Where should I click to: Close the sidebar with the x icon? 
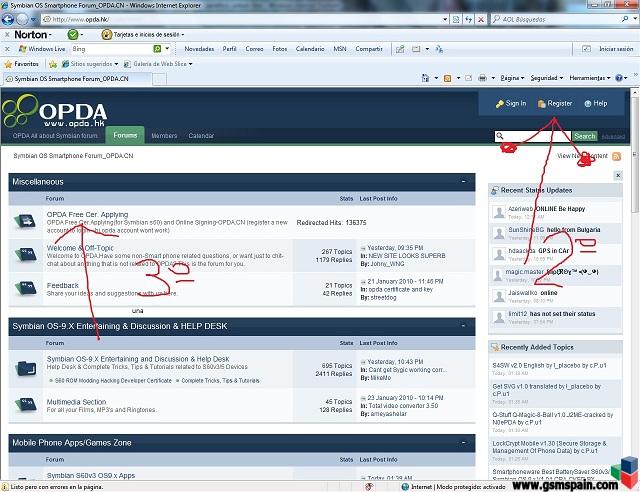(618, 175)
